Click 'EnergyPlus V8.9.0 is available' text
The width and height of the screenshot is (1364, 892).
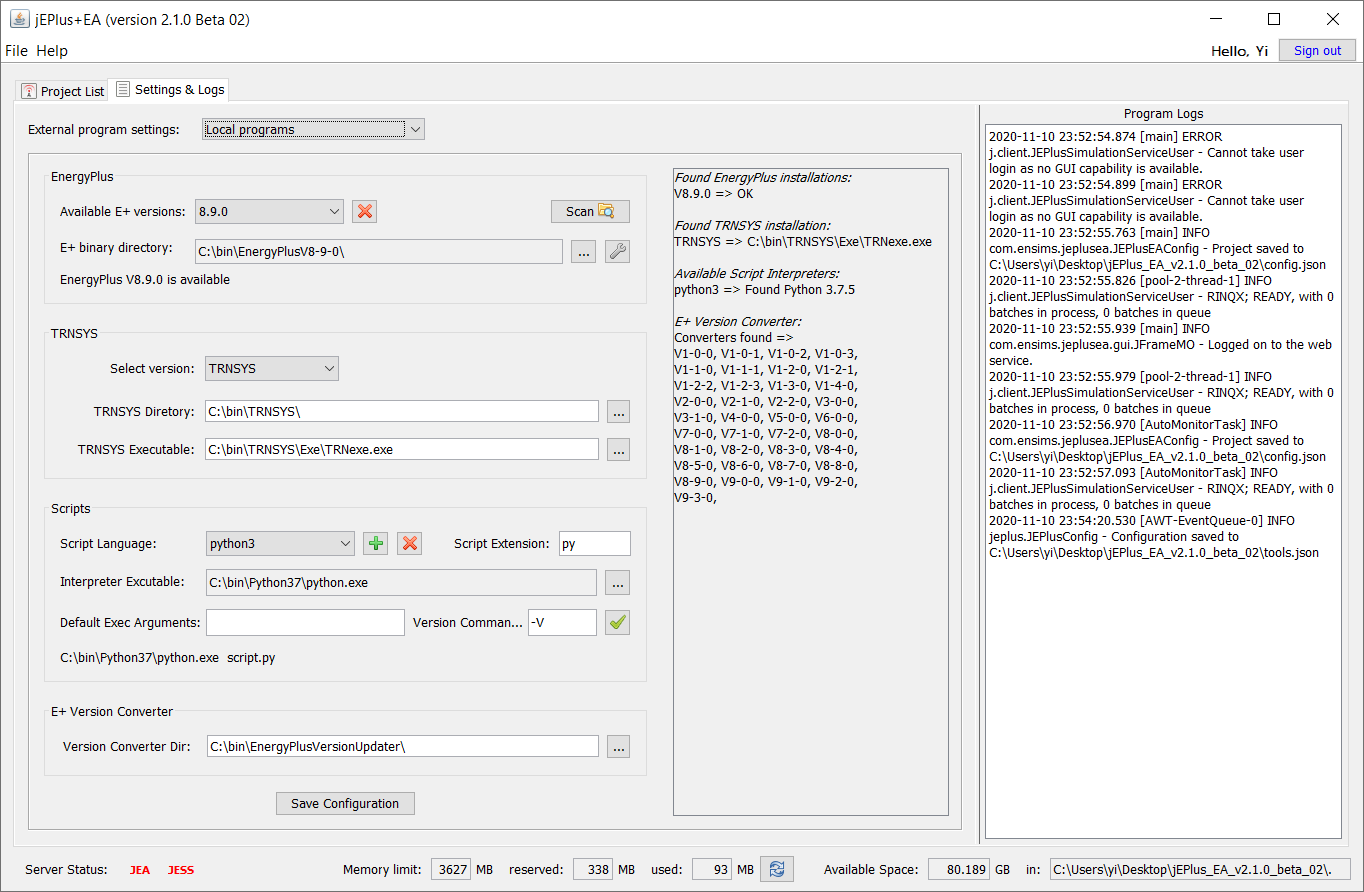point(145,280)
